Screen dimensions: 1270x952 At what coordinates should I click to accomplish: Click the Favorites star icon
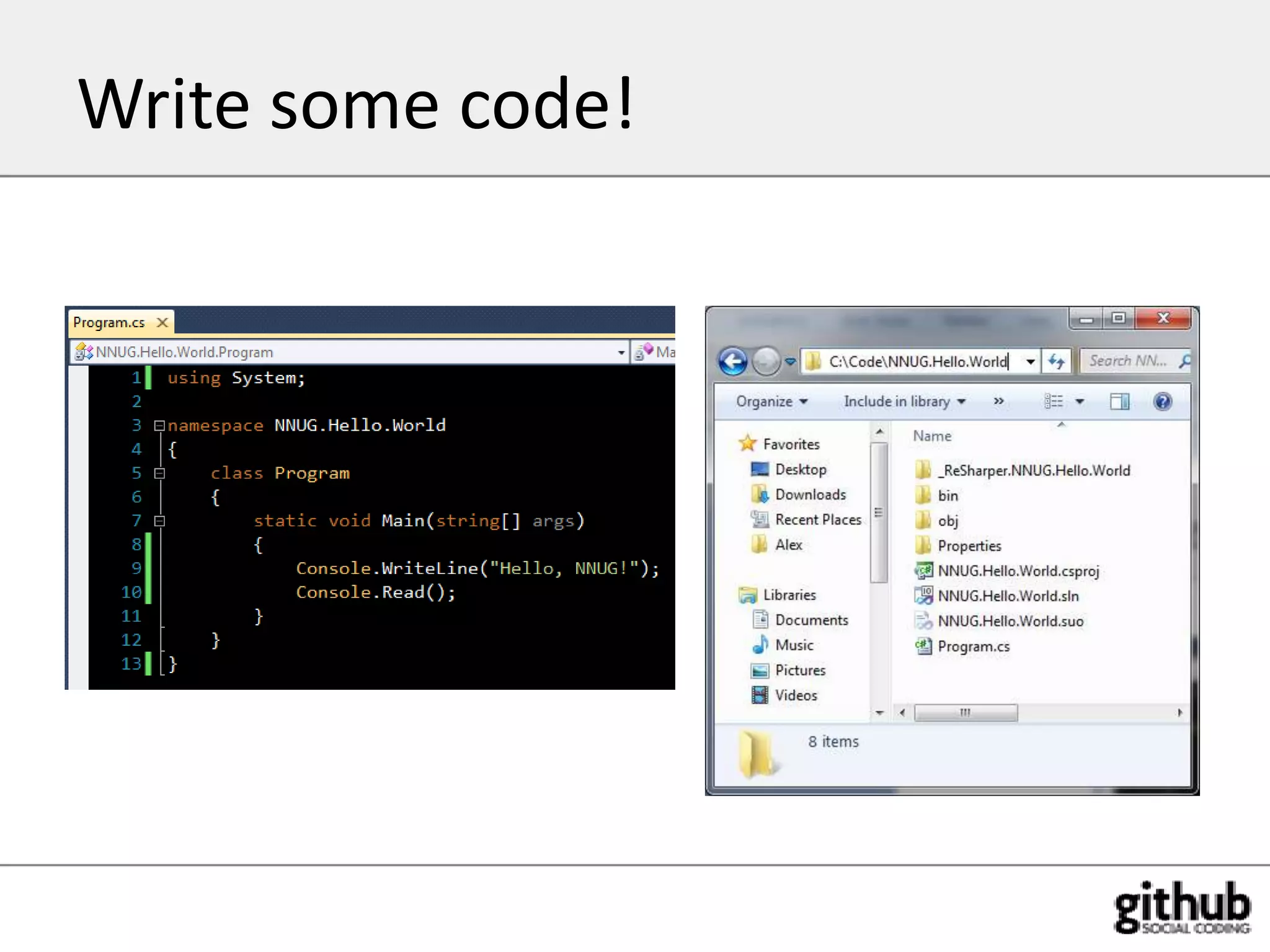click(x=748, y=443)
